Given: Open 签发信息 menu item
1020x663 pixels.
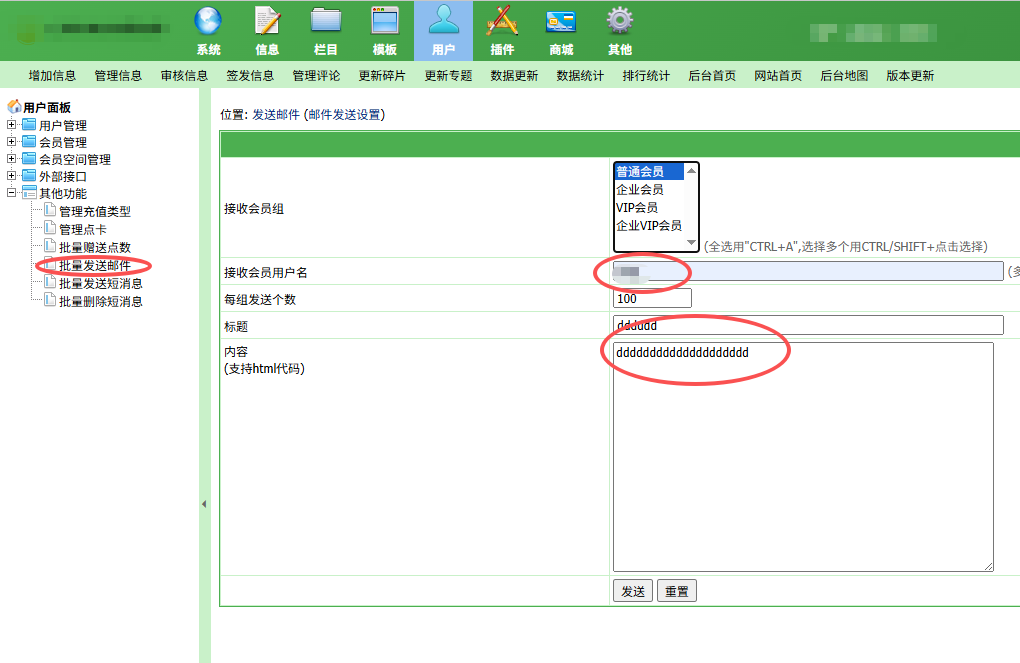Looking at the screenshot, I should (x=250, y=75).
